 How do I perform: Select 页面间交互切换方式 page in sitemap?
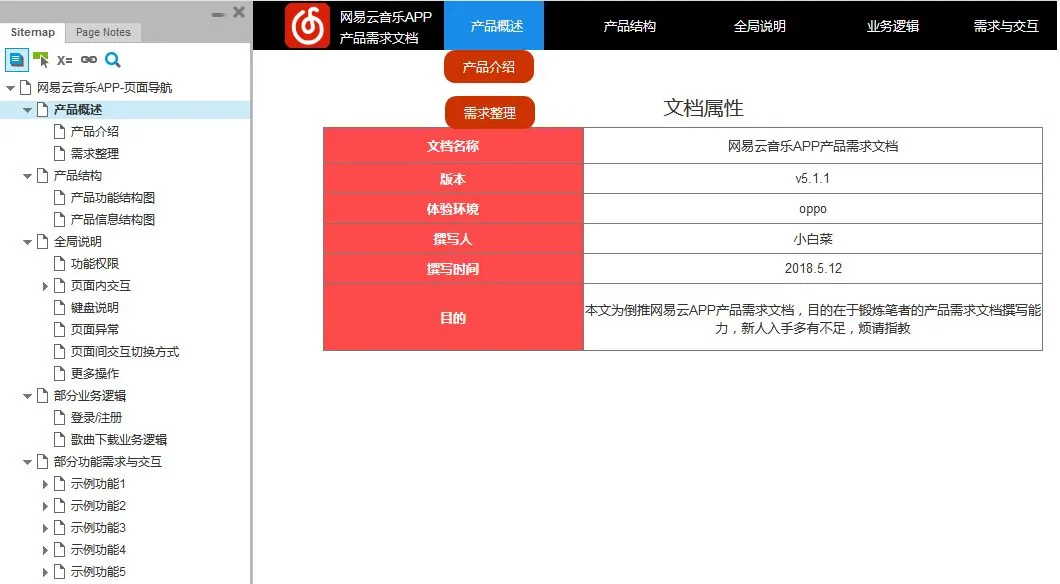[125, 351]
